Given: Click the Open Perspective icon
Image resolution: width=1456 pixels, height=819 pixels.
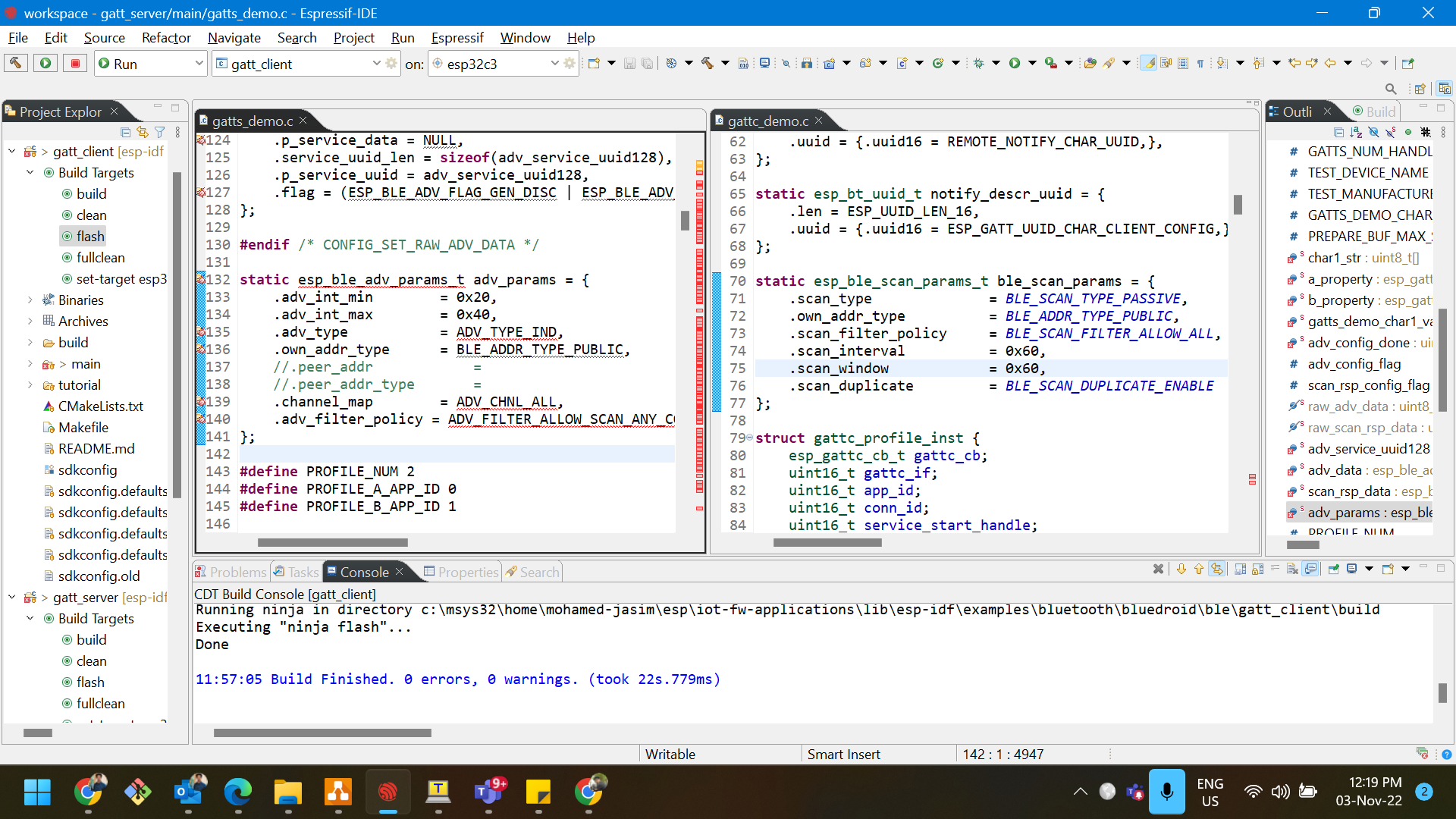Looking at the screenshot, I should (x=1420, y=89).
